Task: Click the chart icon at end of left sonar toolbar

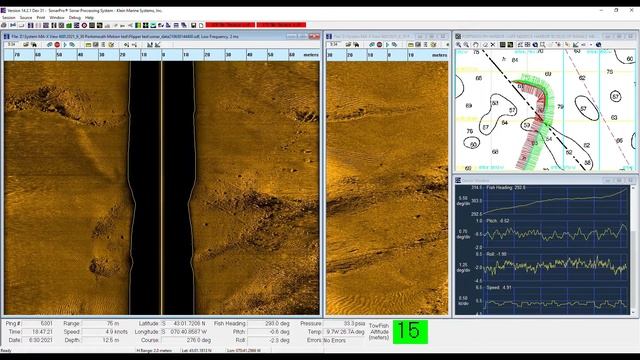Action: click(157, 44)
